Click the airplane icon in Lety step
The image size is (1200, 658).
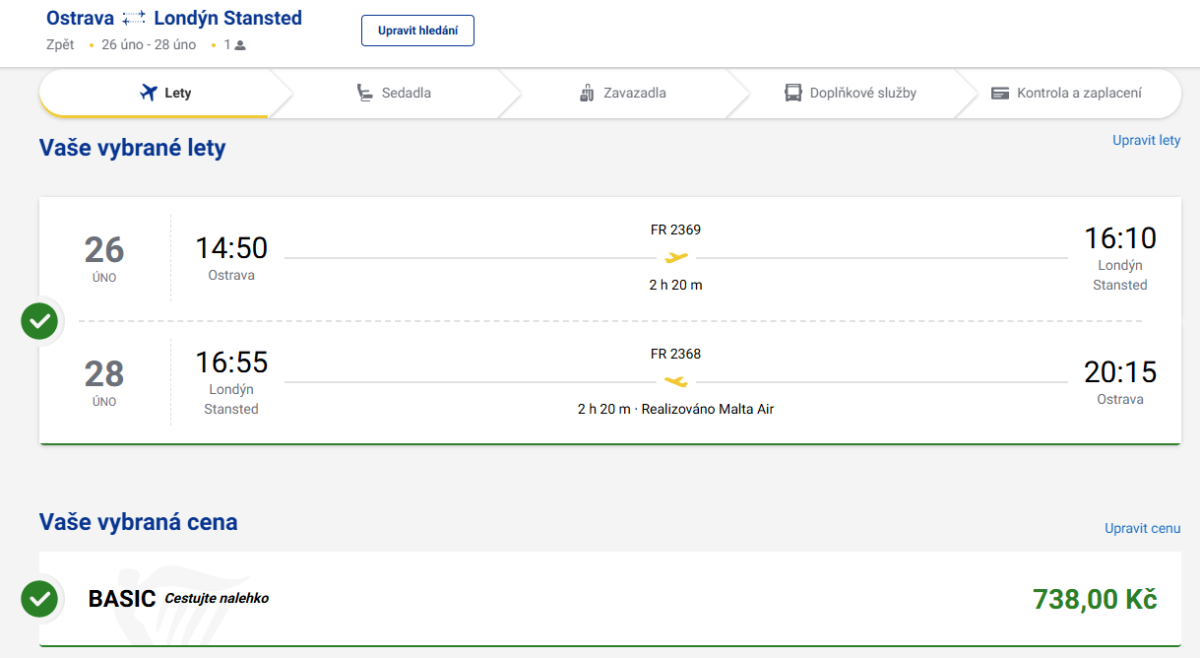(149, 93)
